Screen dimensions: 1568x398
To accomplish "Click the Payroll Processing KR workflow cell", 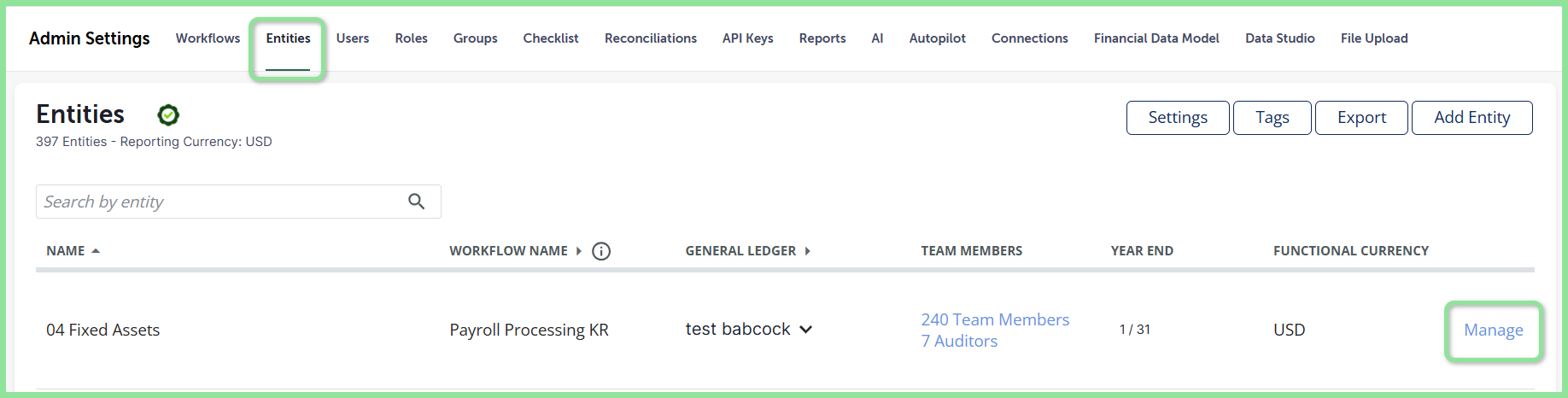I will click(x=529, y=330).
